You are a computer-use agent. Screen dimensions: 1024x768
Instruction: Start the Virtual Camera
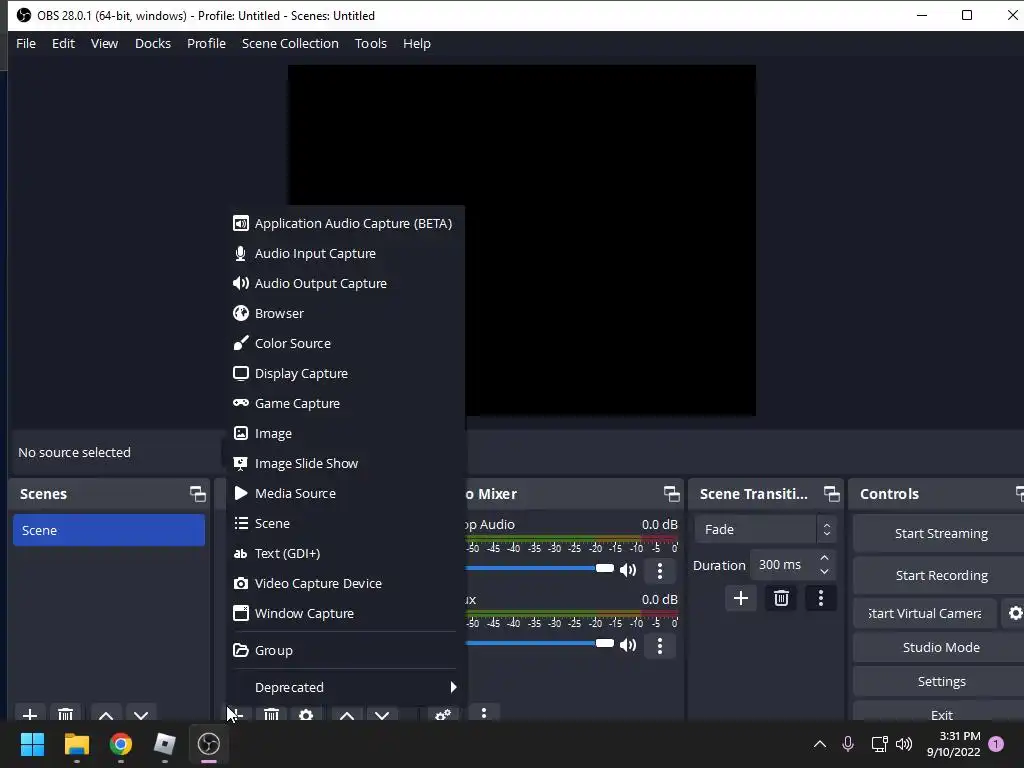pyautogui.click(x=925, y=613)
